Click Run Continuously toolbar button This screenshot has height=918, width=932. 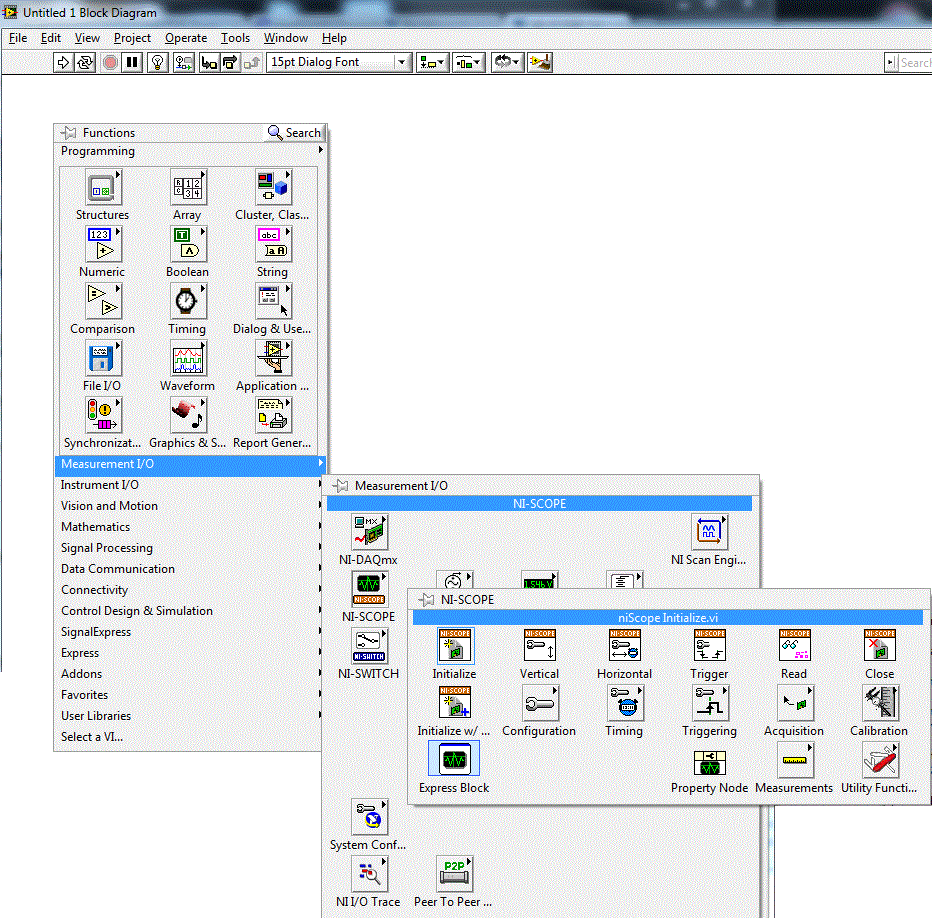pyautogui.click(x=84, y=62)
